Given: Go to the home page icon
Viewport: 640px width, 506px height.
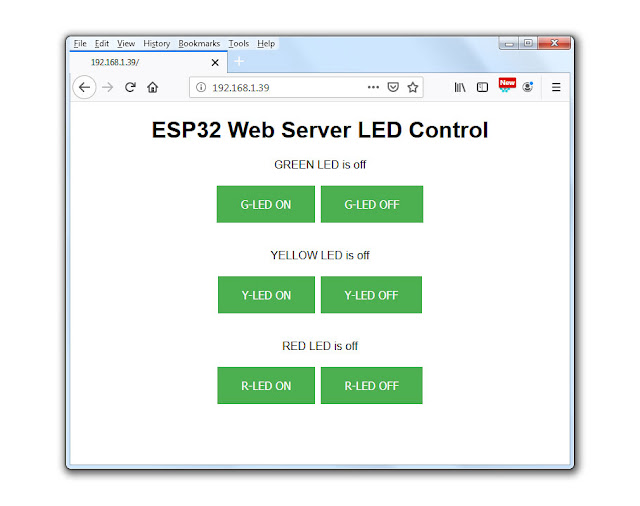Looking at the screenshot, I should [153, 87].
